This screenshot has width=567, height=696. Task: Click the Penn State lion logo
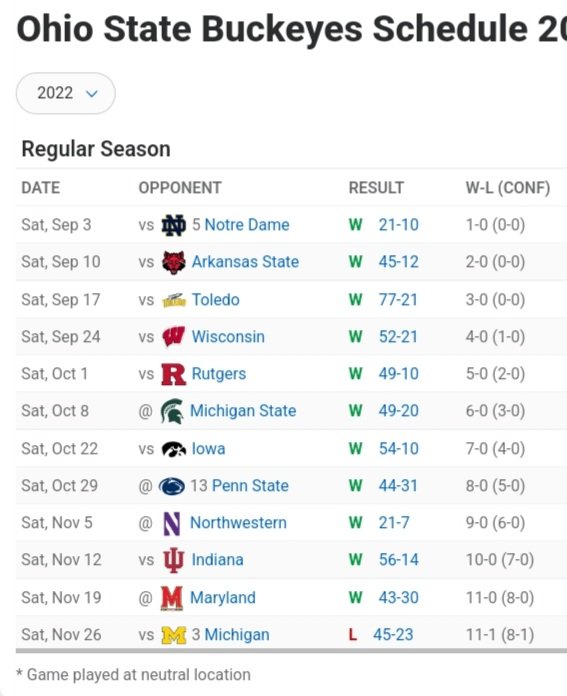point(171,486)
